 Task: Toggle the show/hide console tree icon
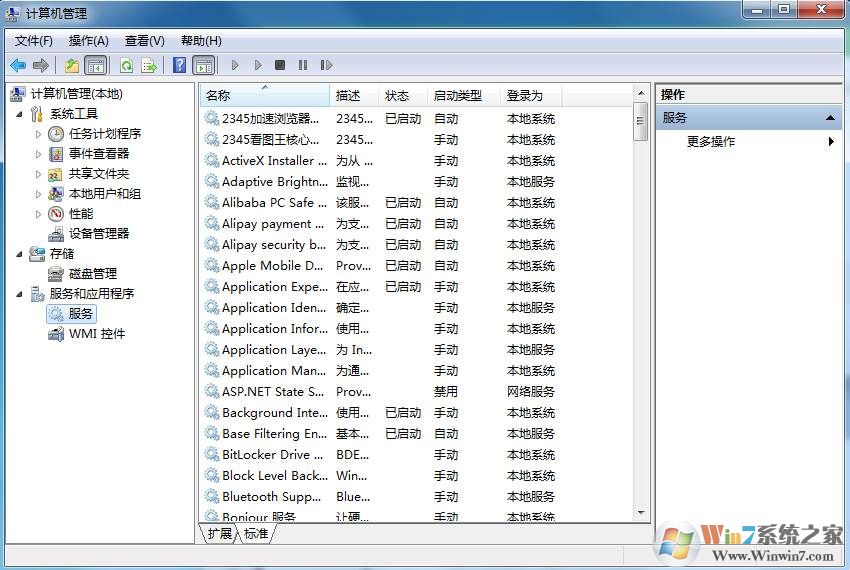[96, 65]
